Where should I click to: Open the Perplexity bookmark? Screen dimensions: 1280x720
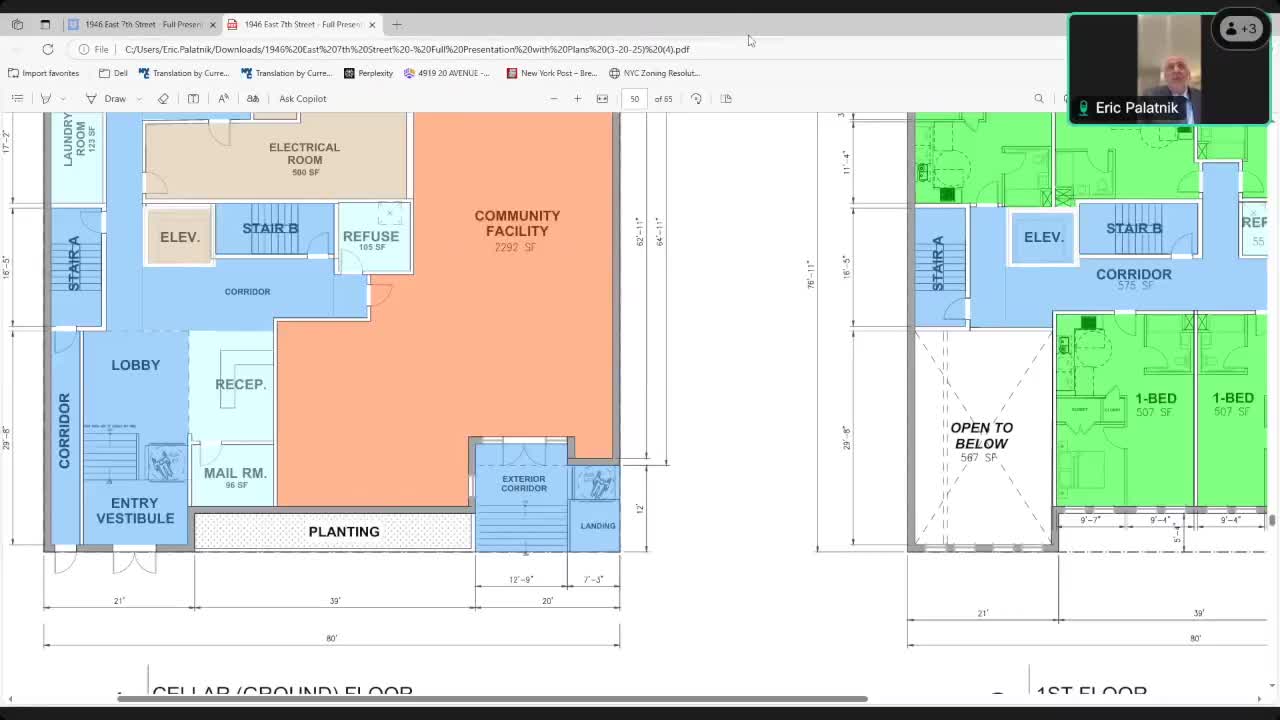pyautogui.click(x=368, y=73)
